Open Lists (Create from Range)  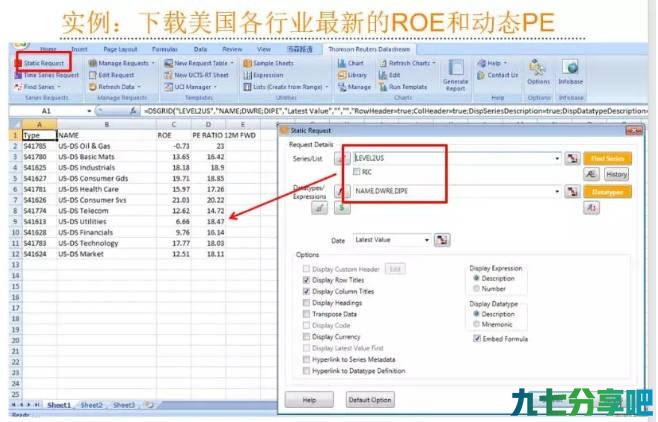(x=286, y=87)
